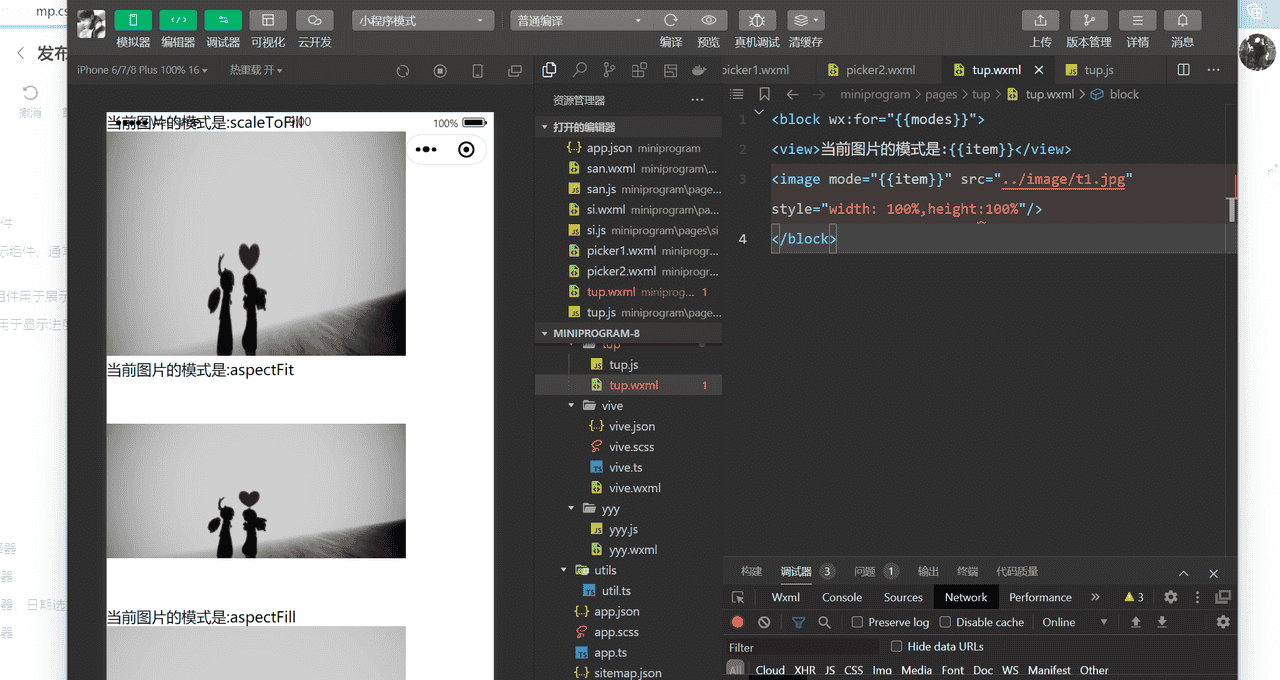The height and width of the screenshot is (680, 1280).
Task: Click the 编译 compile refresh icon
Action: click(671, 20)
